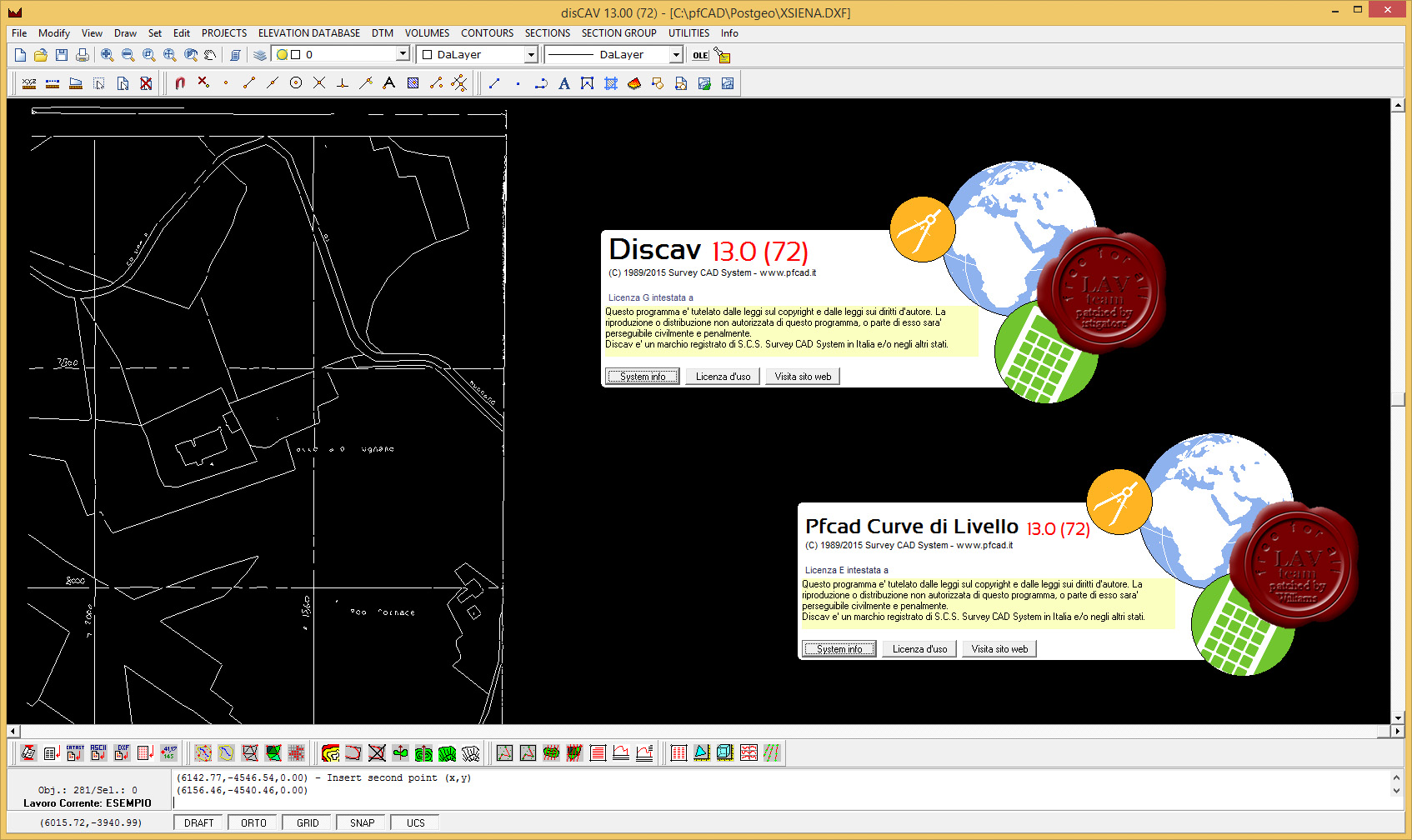Toggle ORTO mode in status bar
The image size is (1412, 840).
point(253,822)
